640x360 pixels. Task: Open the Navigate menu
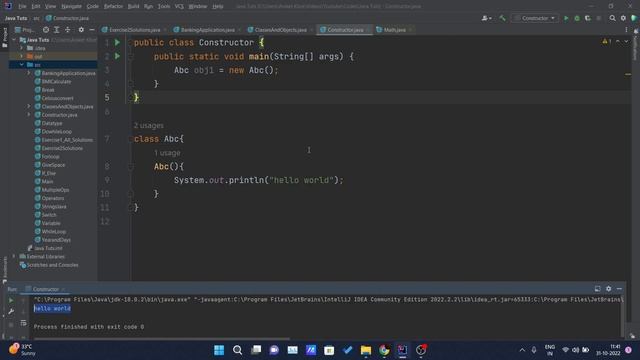71,6
